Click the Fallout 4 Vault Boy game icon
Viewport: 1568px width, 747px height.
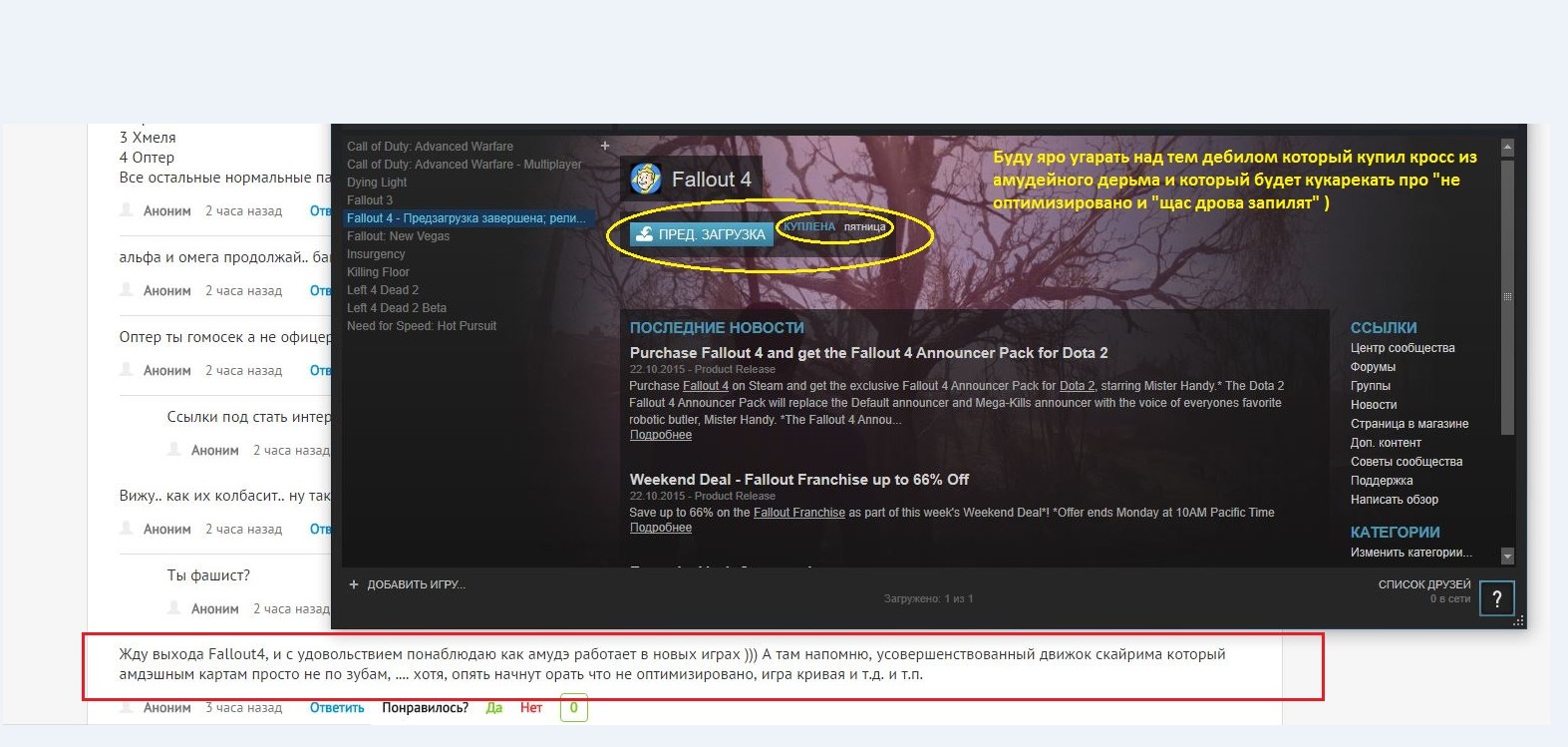[646, 180]
